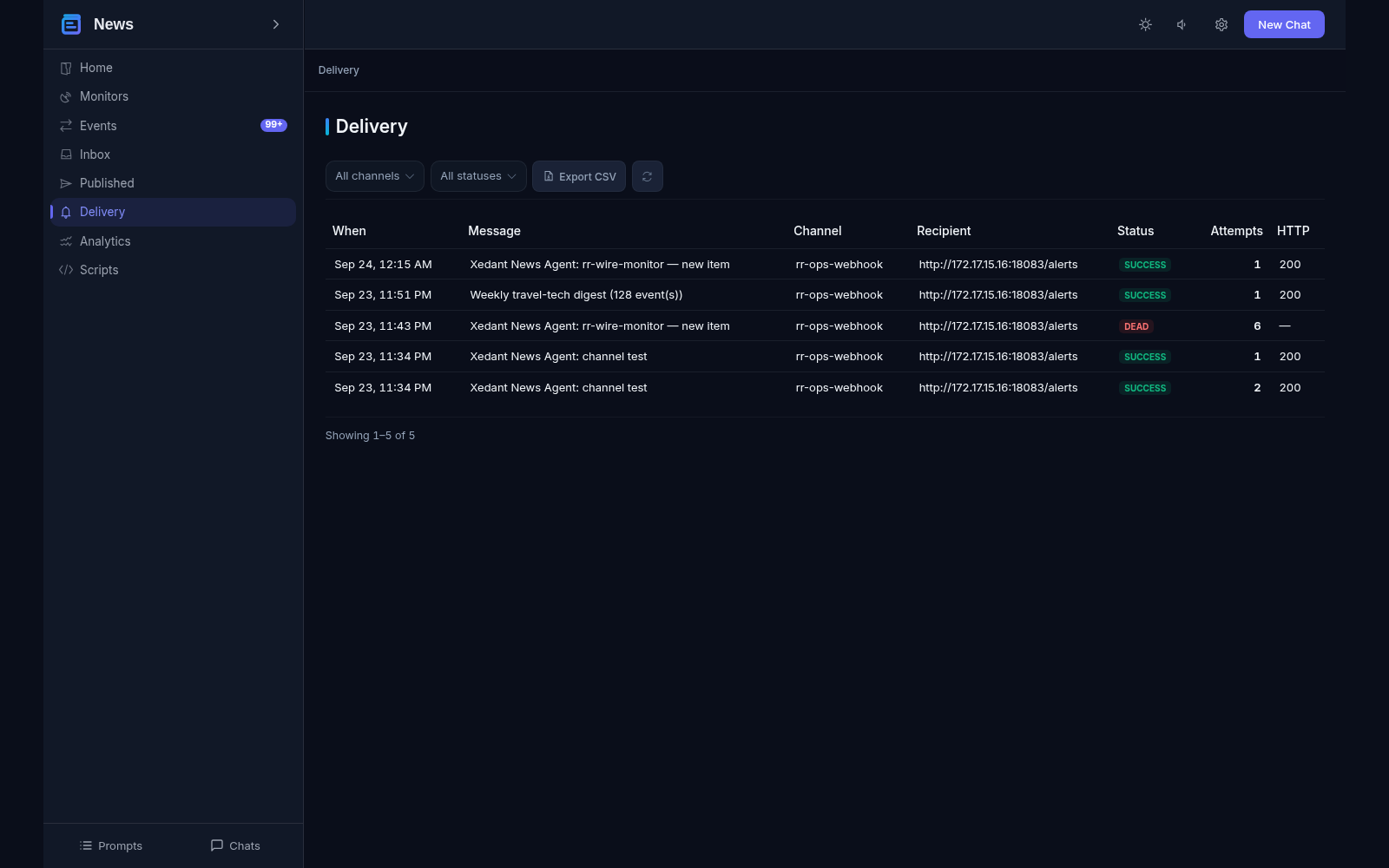Open Events section
Viewport: 1389px width, 868px height.
173,126
